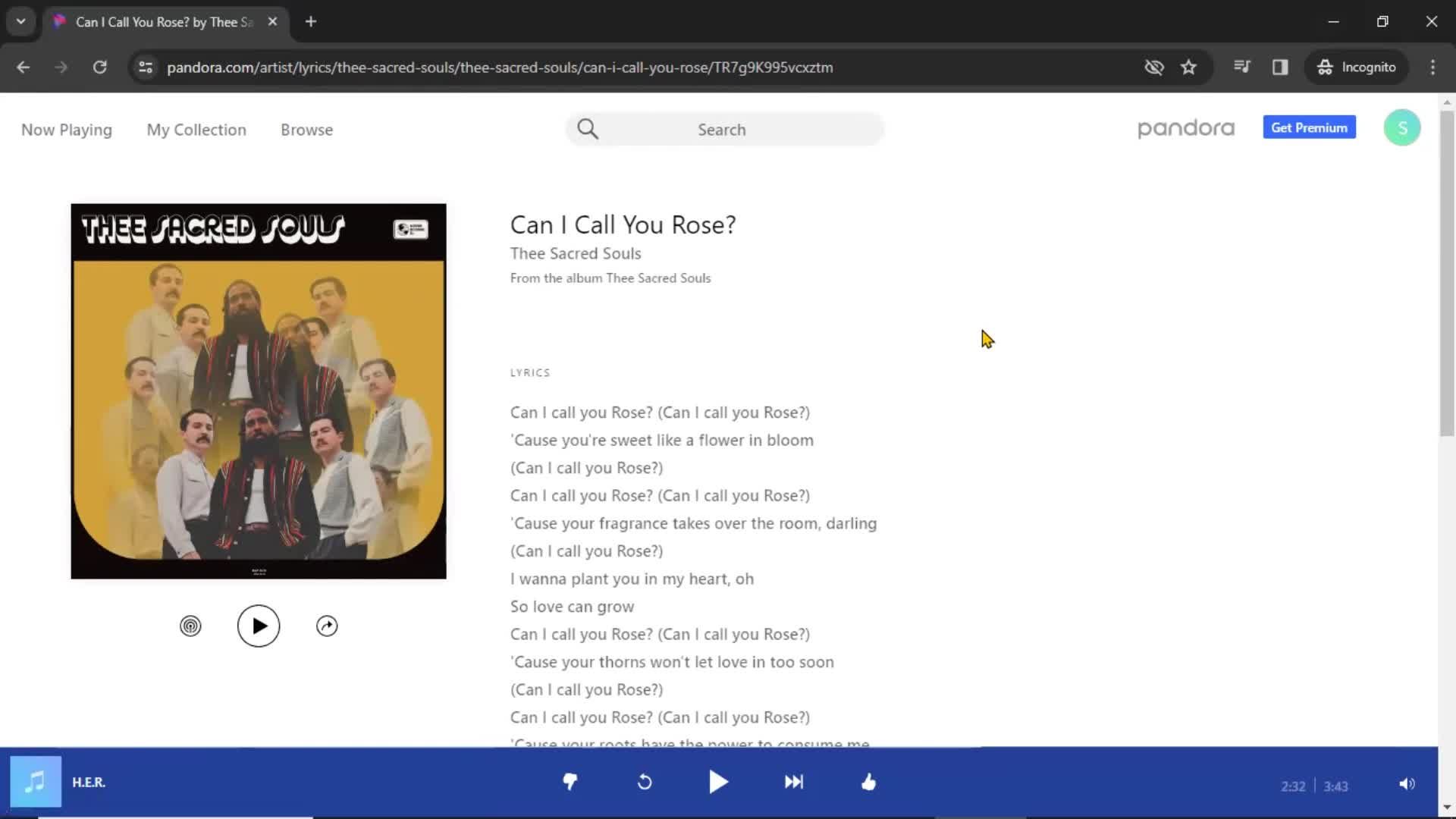Click the play button on album art

pos(258,625)
